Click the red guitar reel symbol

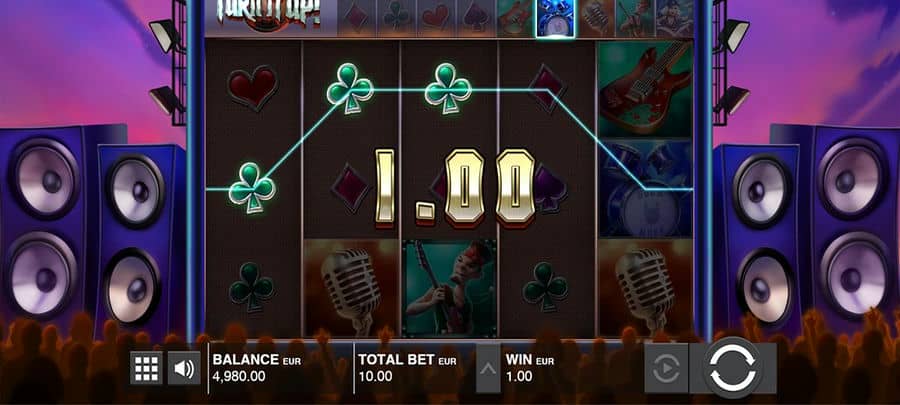[x=645, y=89]
